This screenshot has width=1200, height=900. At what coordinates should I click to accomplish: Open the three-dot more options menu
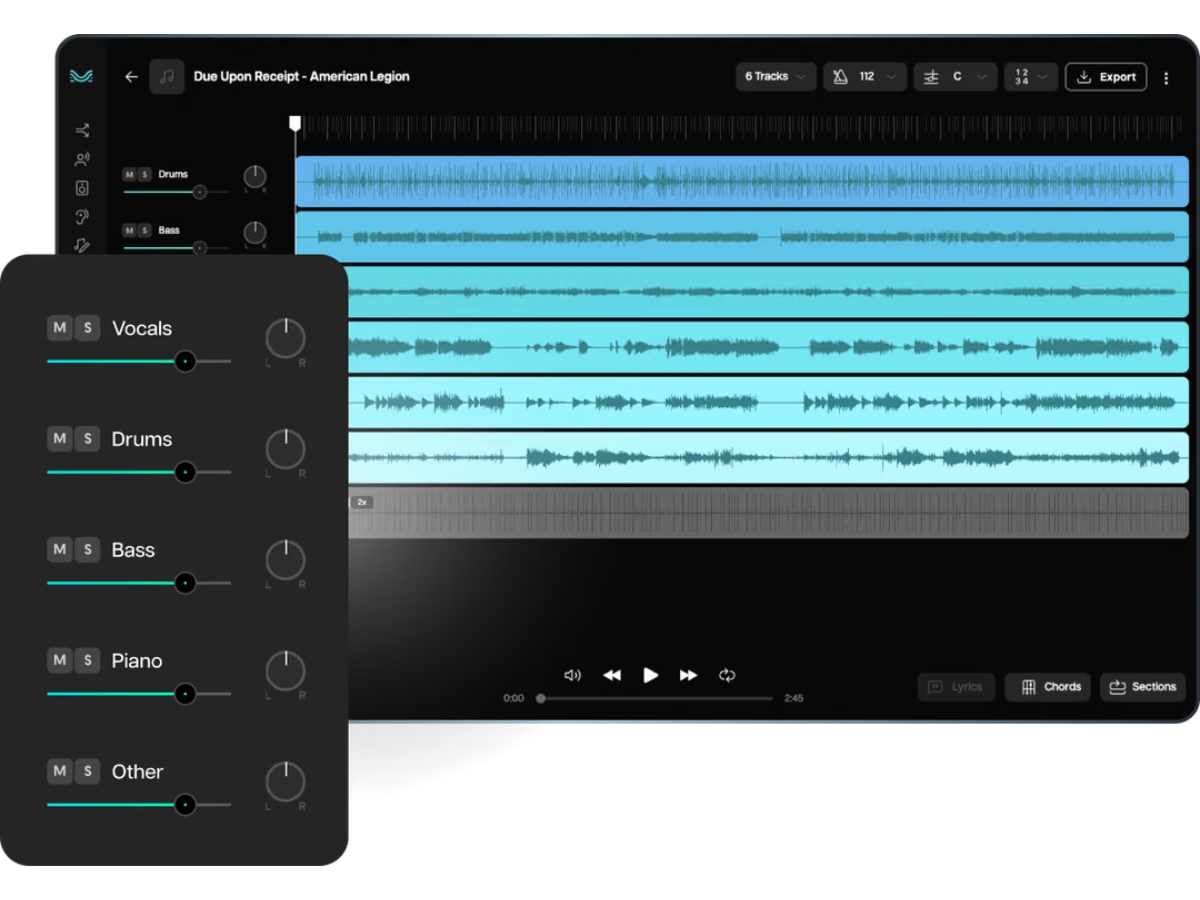(x=1166, y=77)
